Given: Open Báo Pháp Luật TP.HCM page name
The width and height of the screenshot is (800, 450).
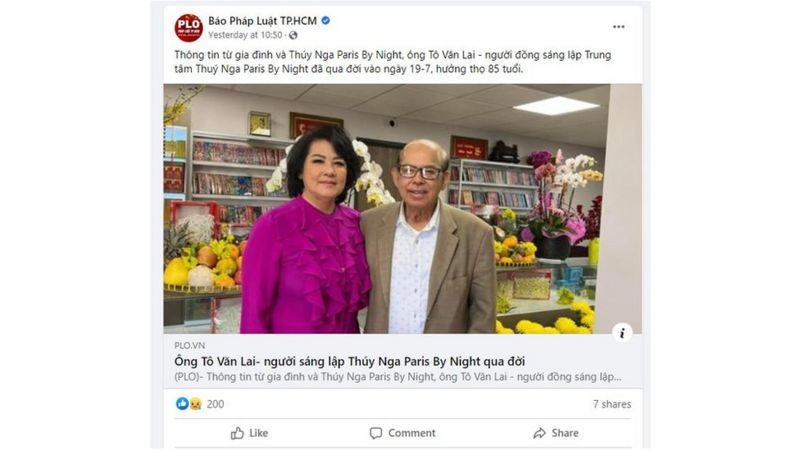Looking at the screenshot, I should pyautogui.click(x=262, y=21).
